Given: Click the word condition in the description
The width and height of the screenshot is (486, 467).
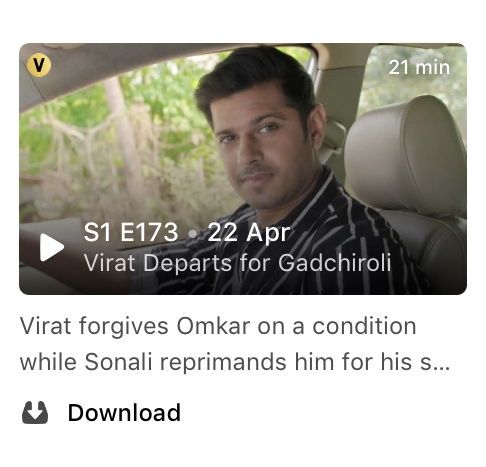Looking at the screenshot, I should (364, 326).
